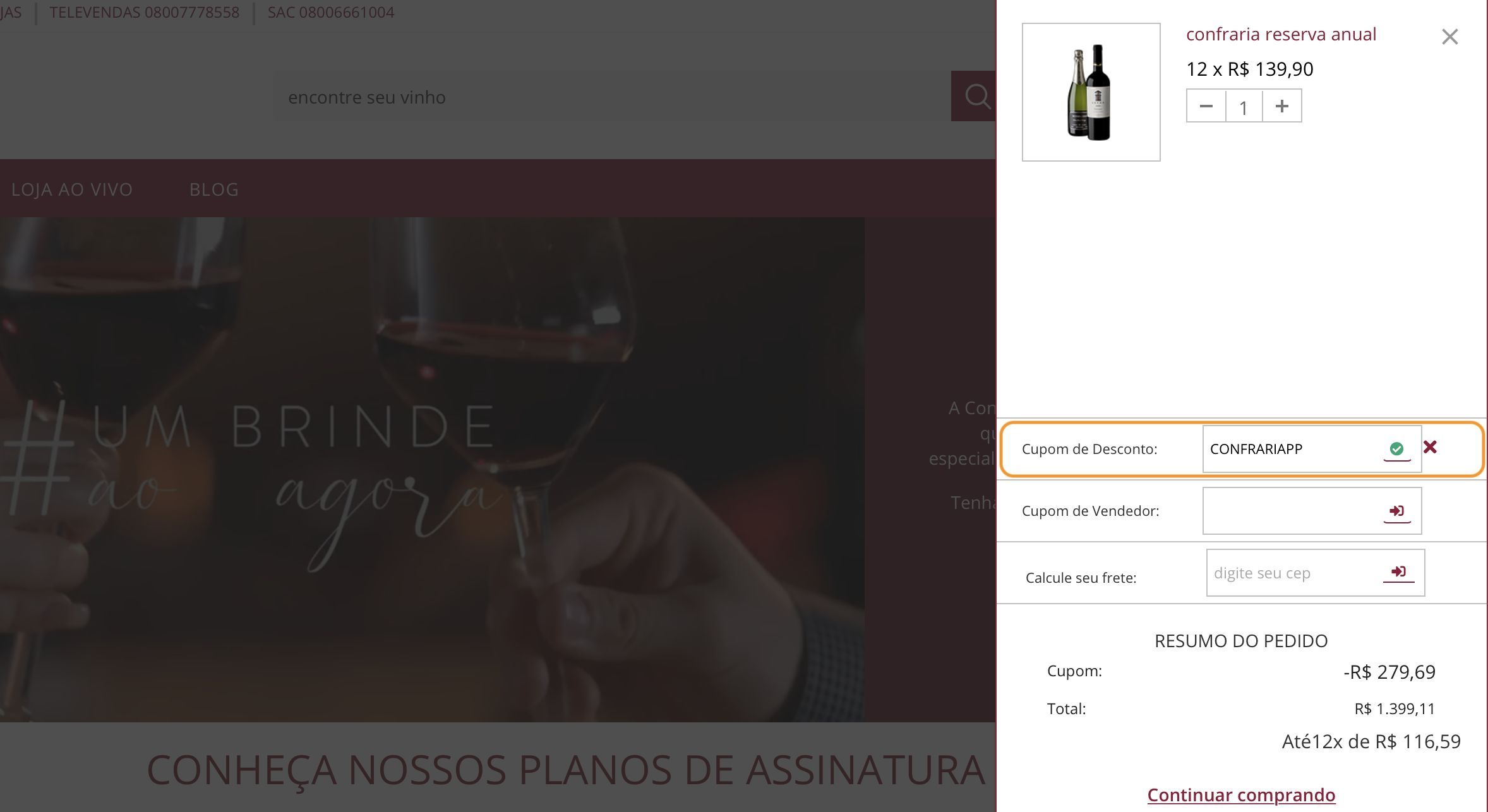Click the SAC 08006661004 link

tap(331, 12)
